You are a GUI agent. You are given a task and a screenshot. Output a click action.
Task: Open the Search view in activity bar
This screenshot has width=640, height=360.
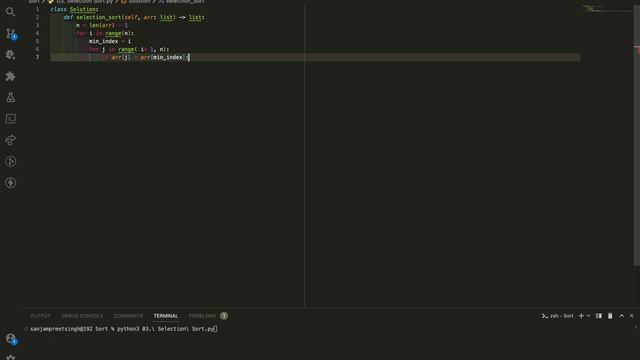click(10, 12)
